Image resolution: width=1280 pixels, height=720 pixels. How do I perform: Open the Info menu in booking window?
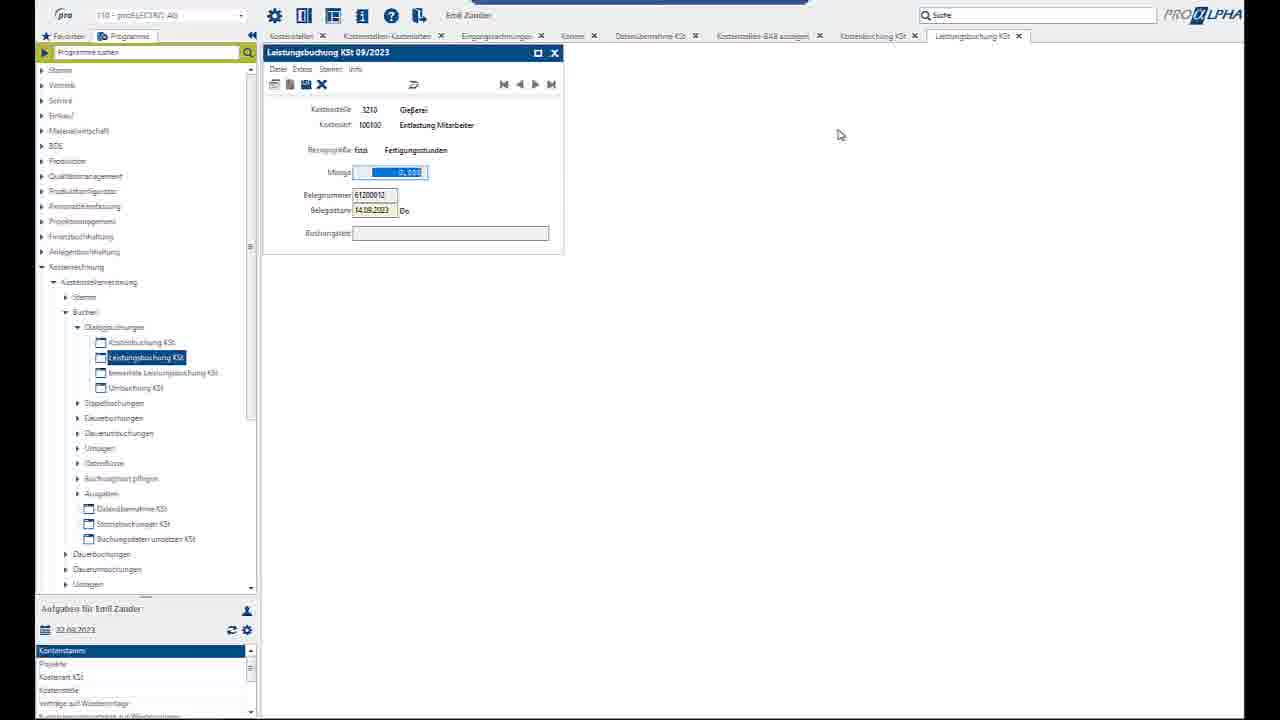point(355,69)
